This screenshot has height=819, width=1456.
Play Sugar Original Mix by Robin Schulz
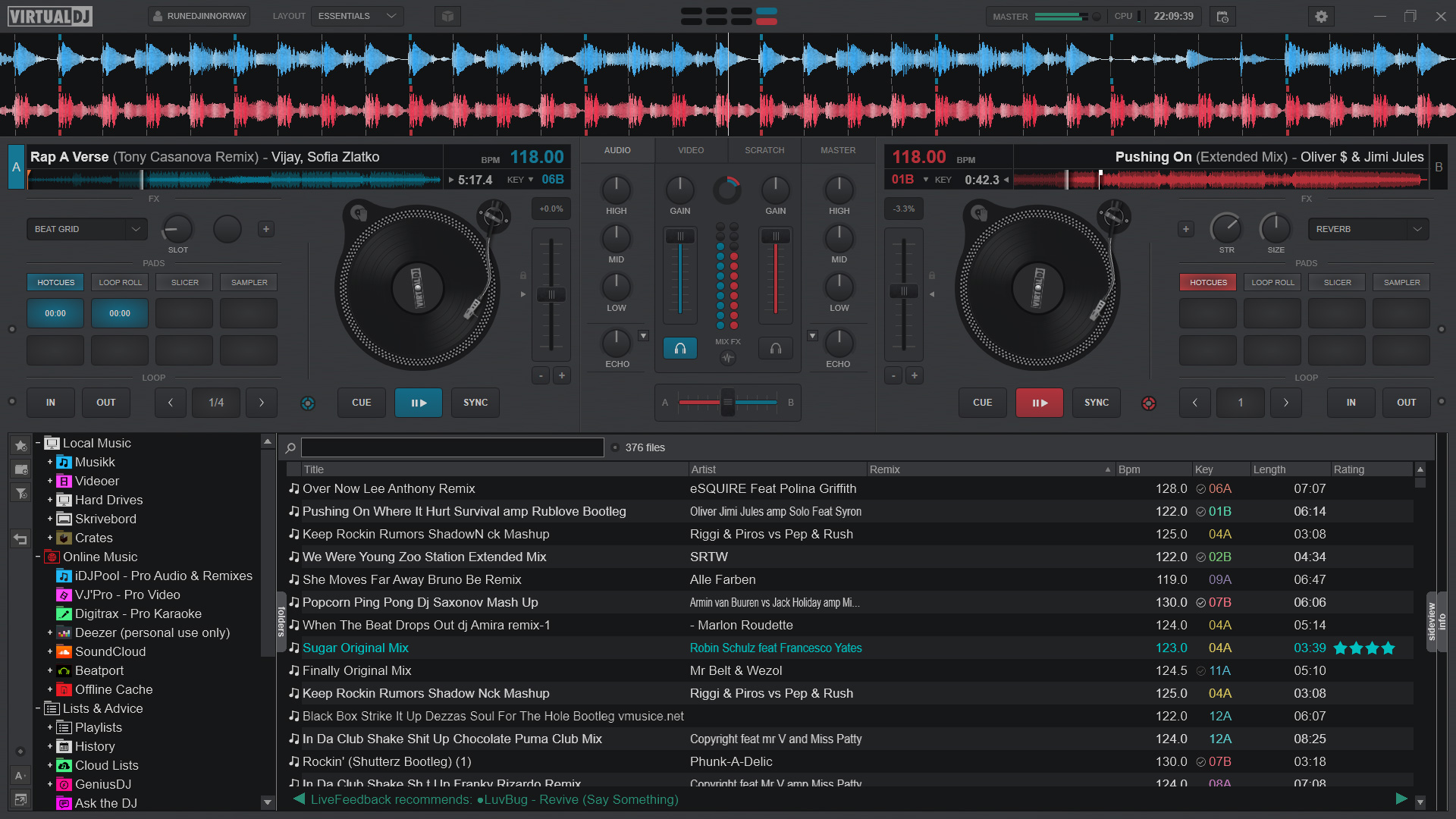355,648
